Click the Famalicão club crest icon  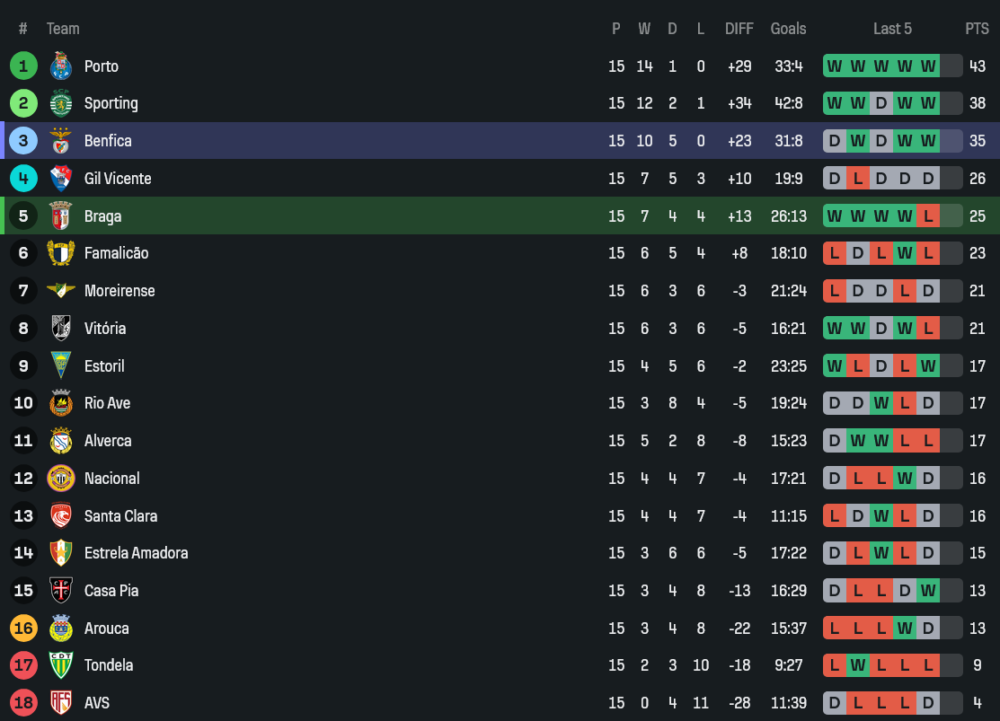(61, 253)
